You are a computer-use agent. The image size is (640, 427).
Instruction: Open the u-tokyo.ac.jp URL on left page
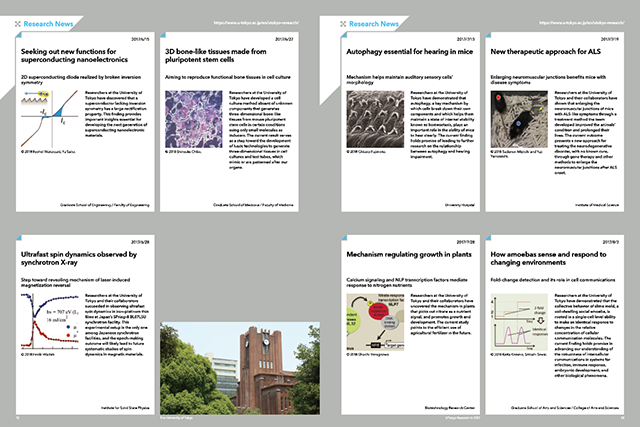tap(256, 23)
